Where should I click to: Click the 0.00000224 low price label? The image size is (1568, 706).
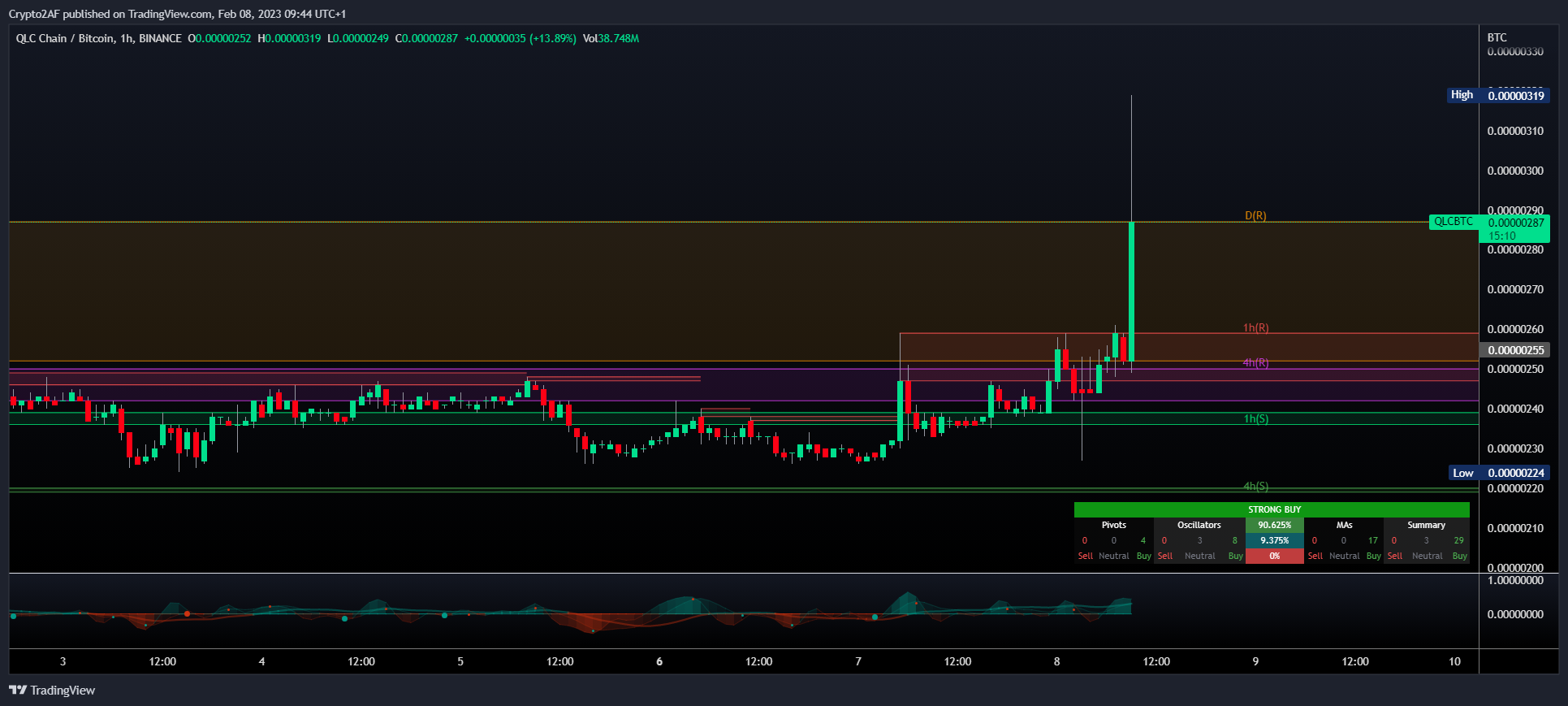[1515, 473]
